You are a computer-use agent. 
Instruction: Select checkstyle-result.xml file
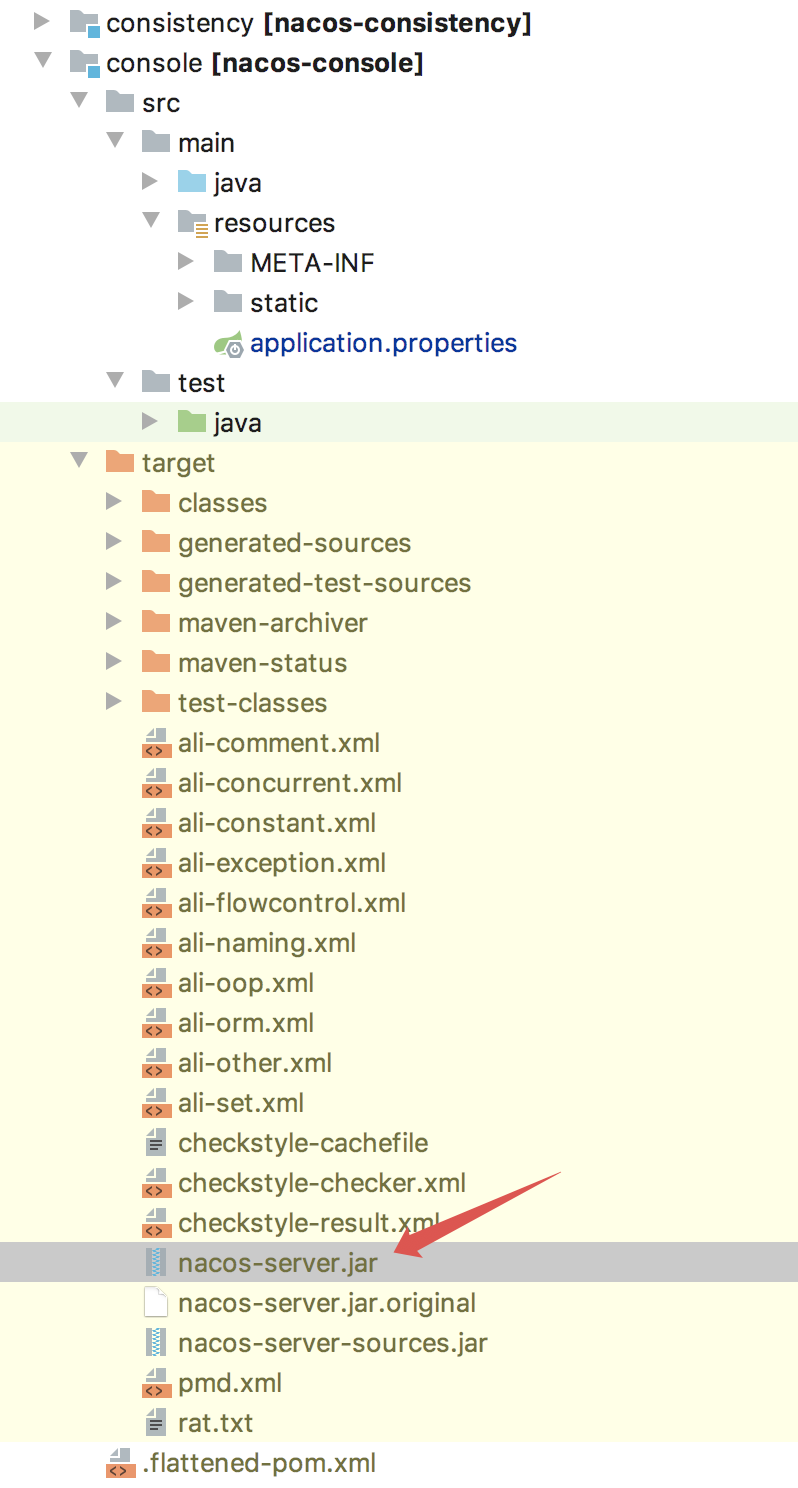point(308,1223)
